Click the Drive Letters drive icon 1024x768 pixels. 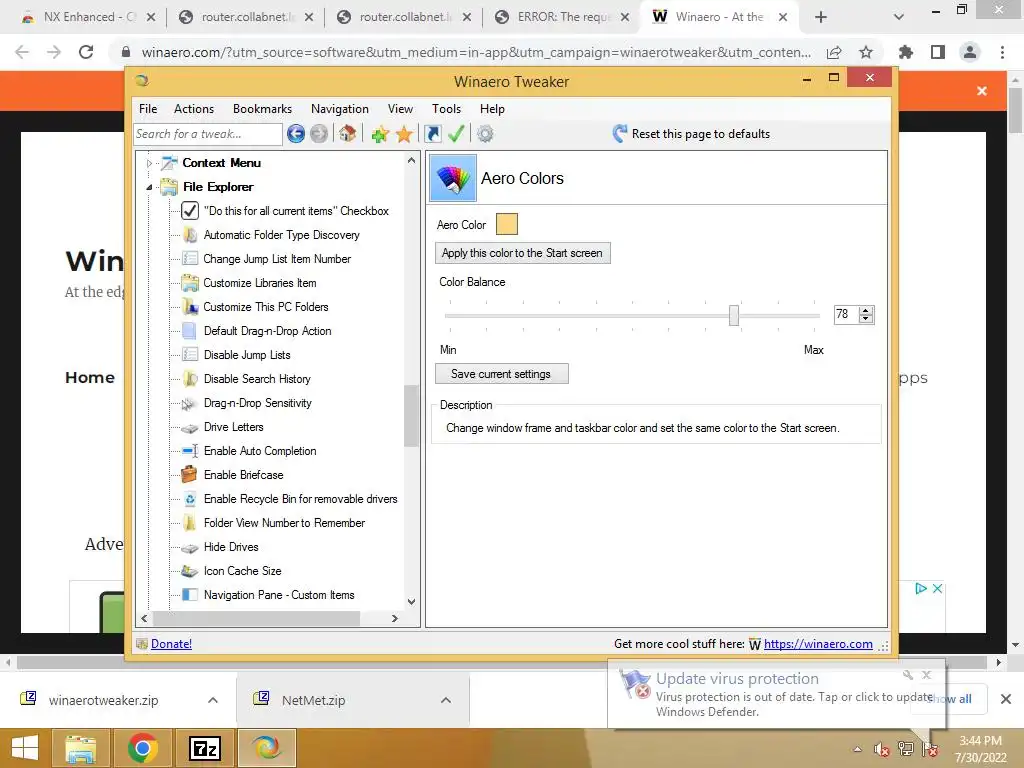189,428
